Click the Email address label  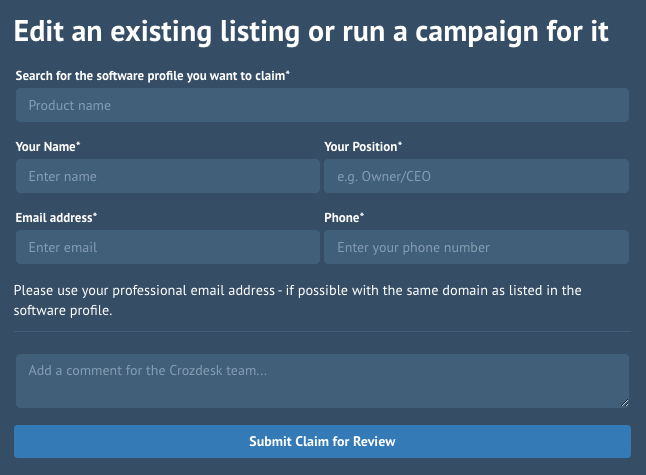pyautogui.click(x=56, y=218)
